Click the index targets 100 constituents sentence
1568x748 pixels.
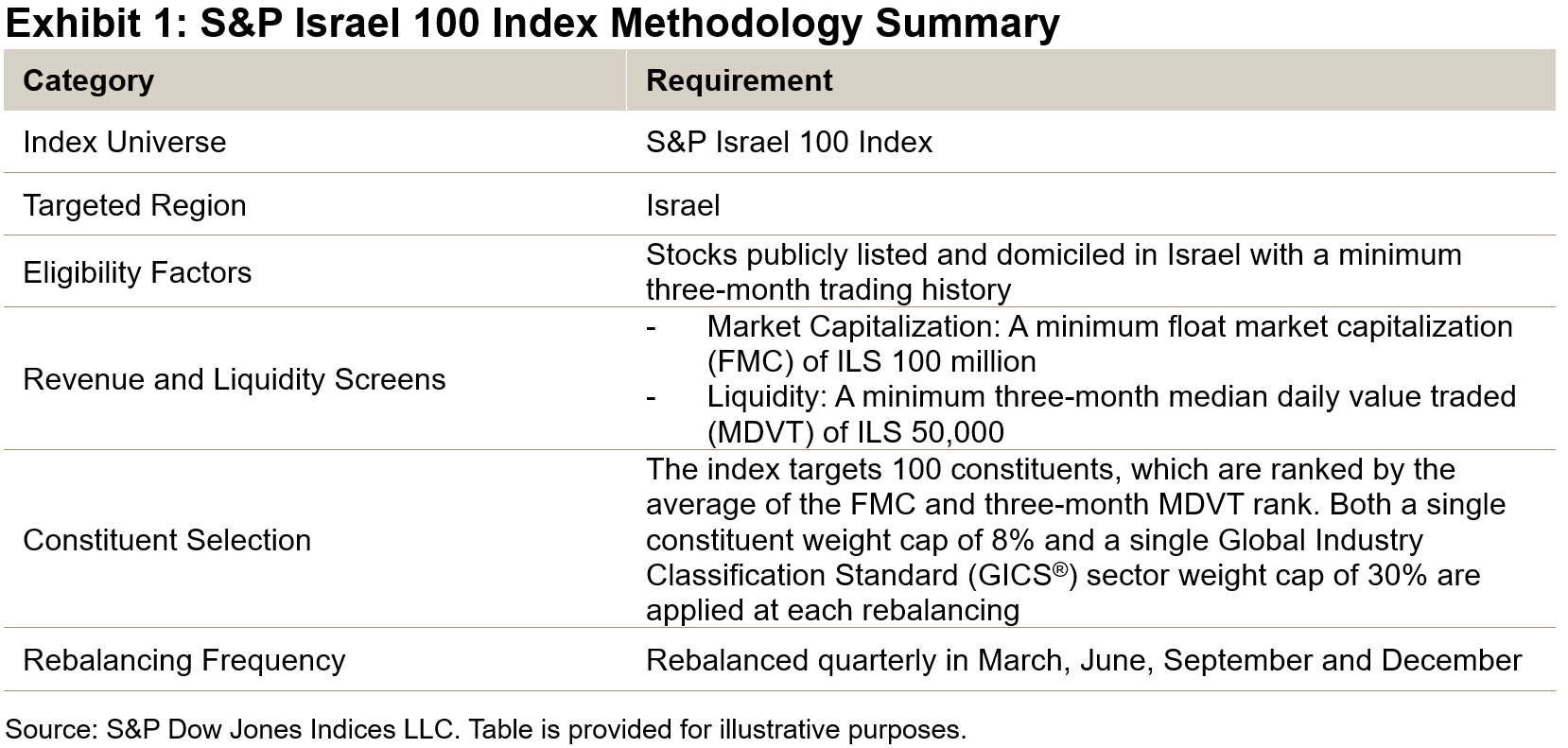(1050, 470)
